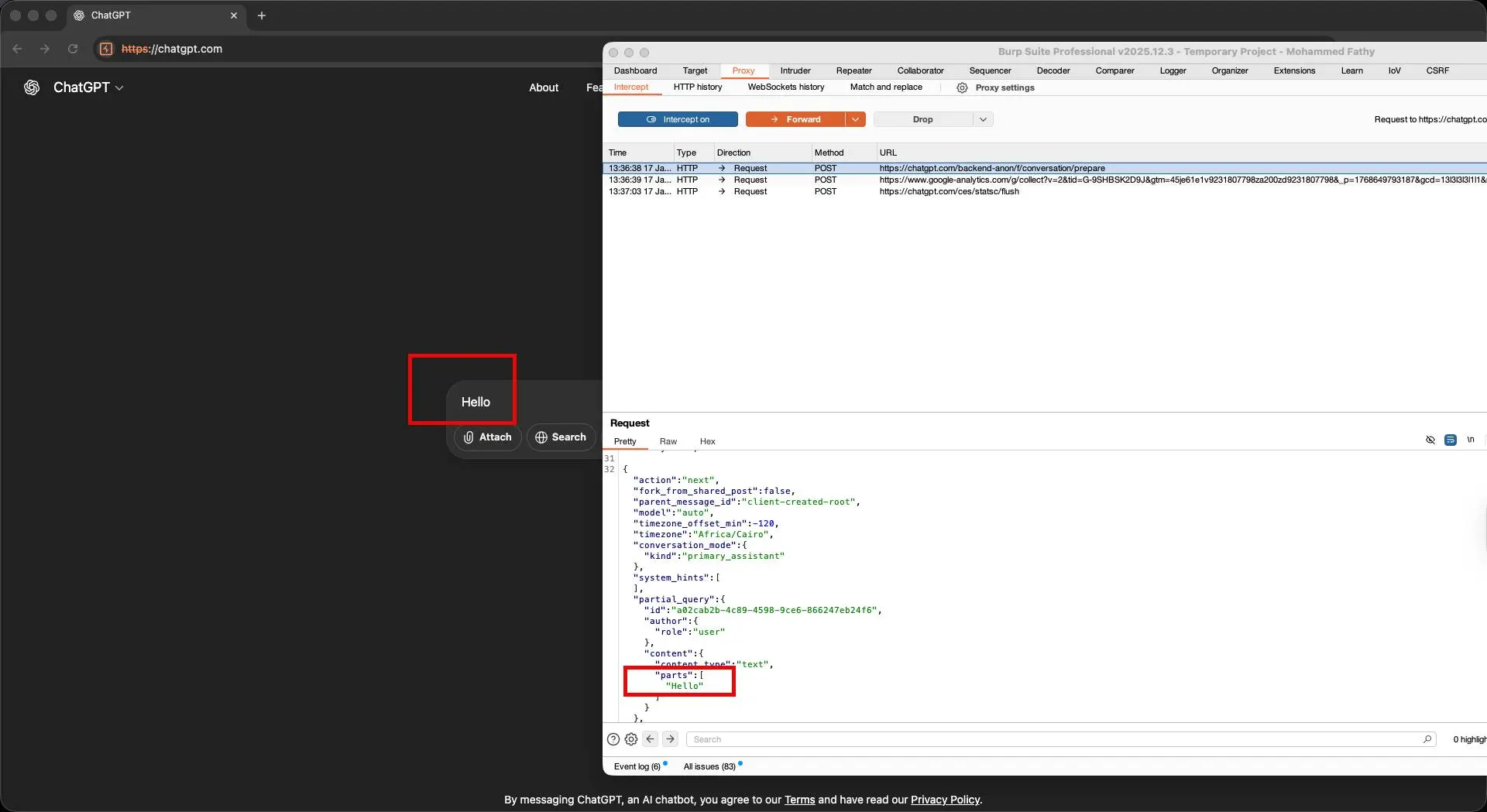The width and height of the screenshot is (1487, 812).
Task: Go to next search match arrow
Action: tap(671, 739)
